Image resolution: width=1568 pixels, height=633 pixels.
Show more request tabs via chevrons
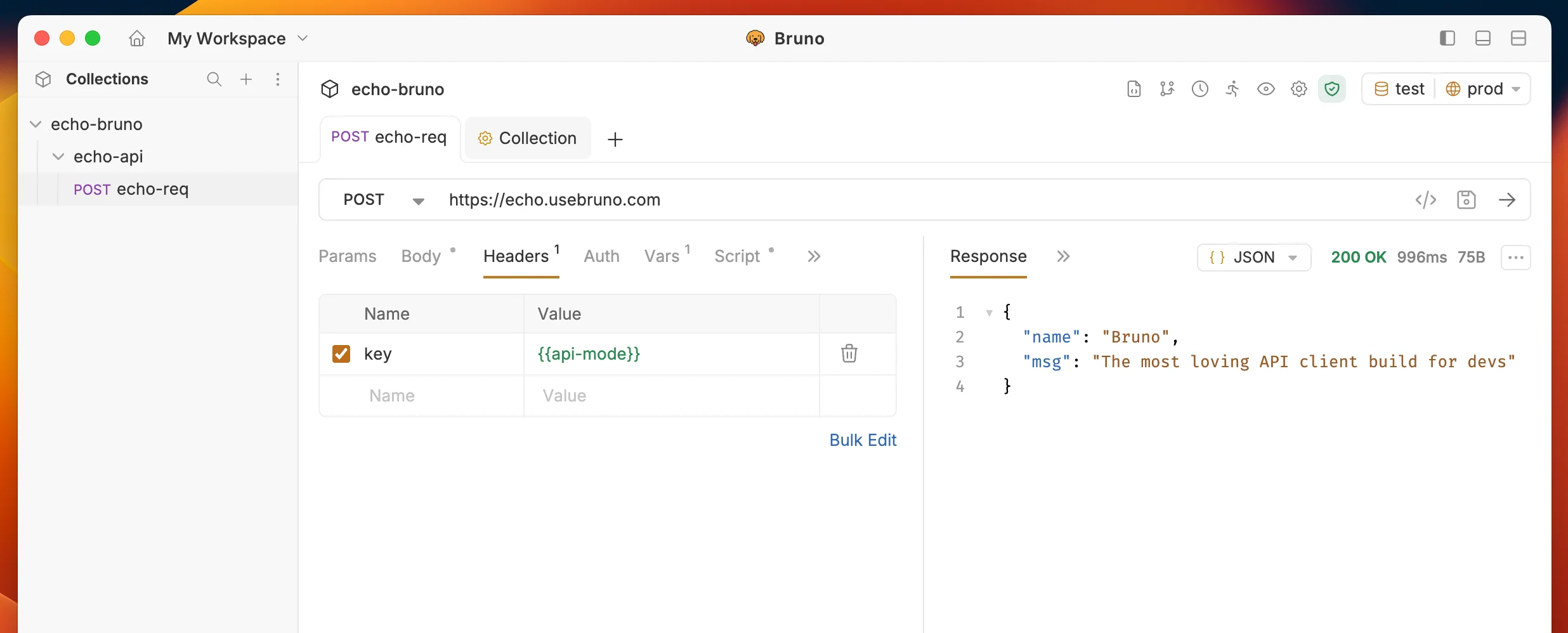814,256
